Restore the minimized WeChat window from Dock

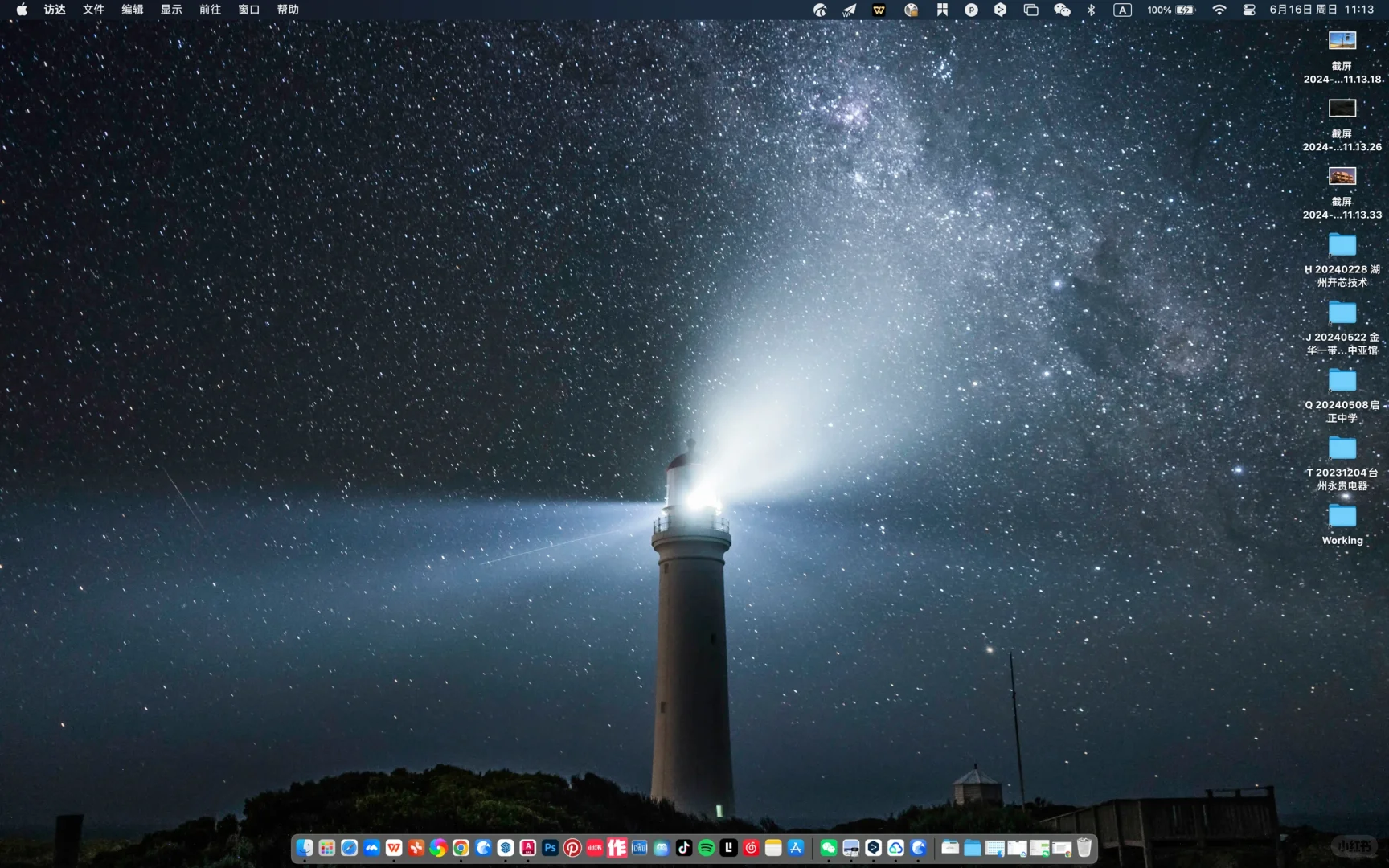coord(1039,847)
